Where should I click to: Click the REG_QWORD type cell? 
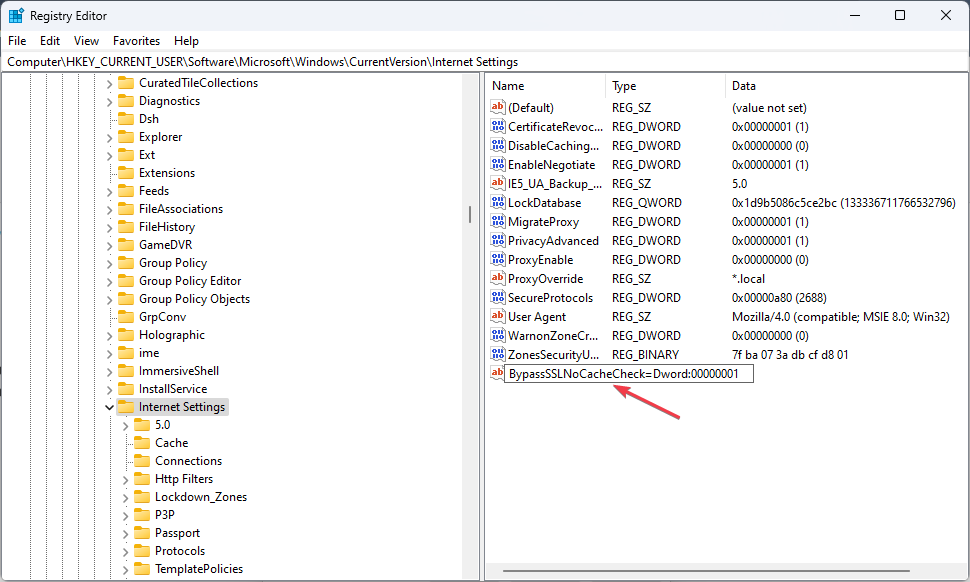point(646,203)
